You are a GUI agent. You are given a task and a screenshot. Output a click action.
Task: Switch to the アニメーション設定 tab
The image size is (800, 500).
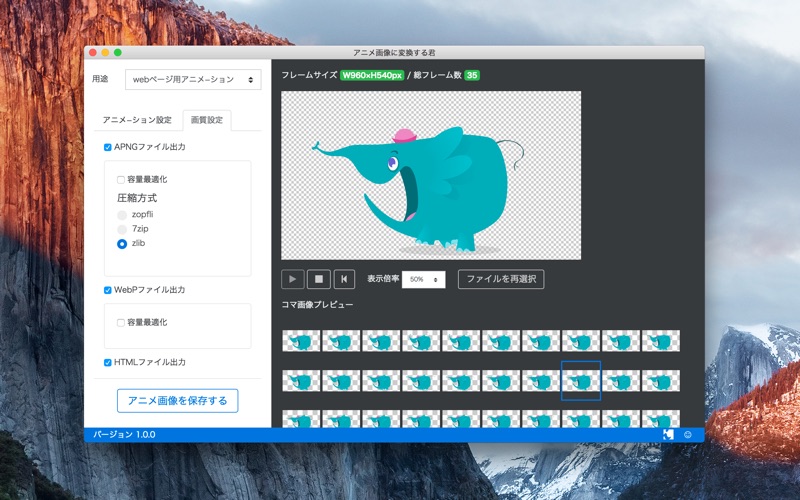tap(137, 120)
